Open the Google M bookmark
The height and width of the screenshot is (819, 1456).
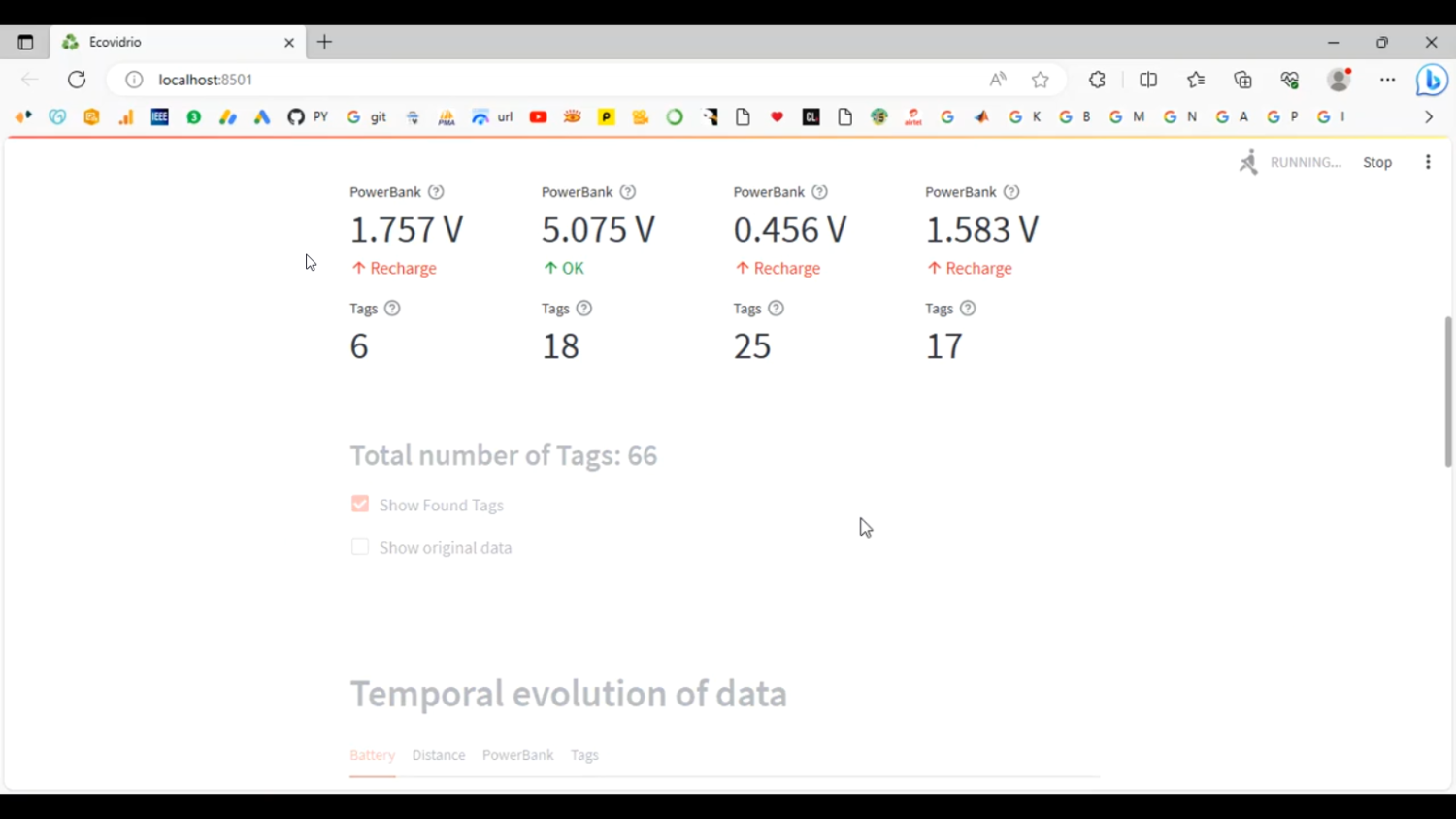point(1127,117)
